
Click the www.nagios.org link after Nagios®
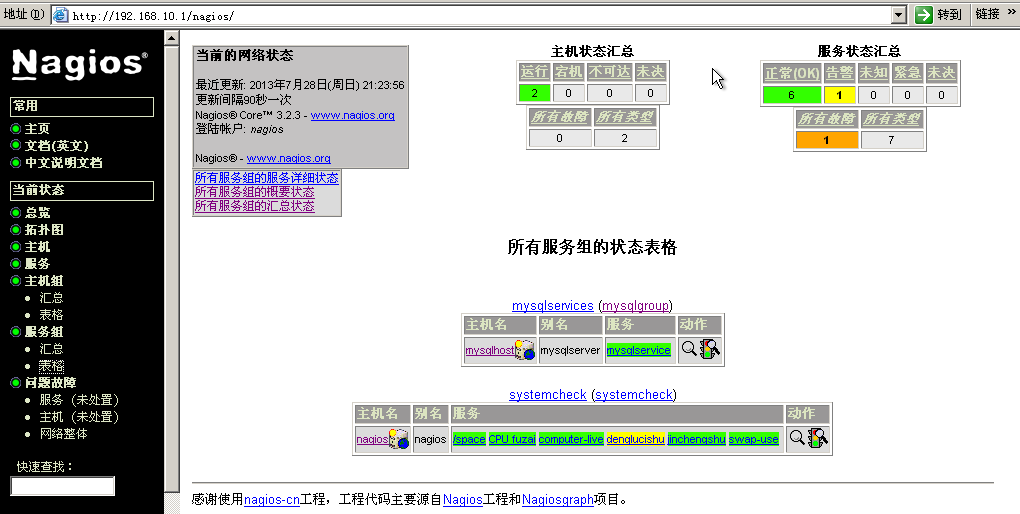(288, 158)
